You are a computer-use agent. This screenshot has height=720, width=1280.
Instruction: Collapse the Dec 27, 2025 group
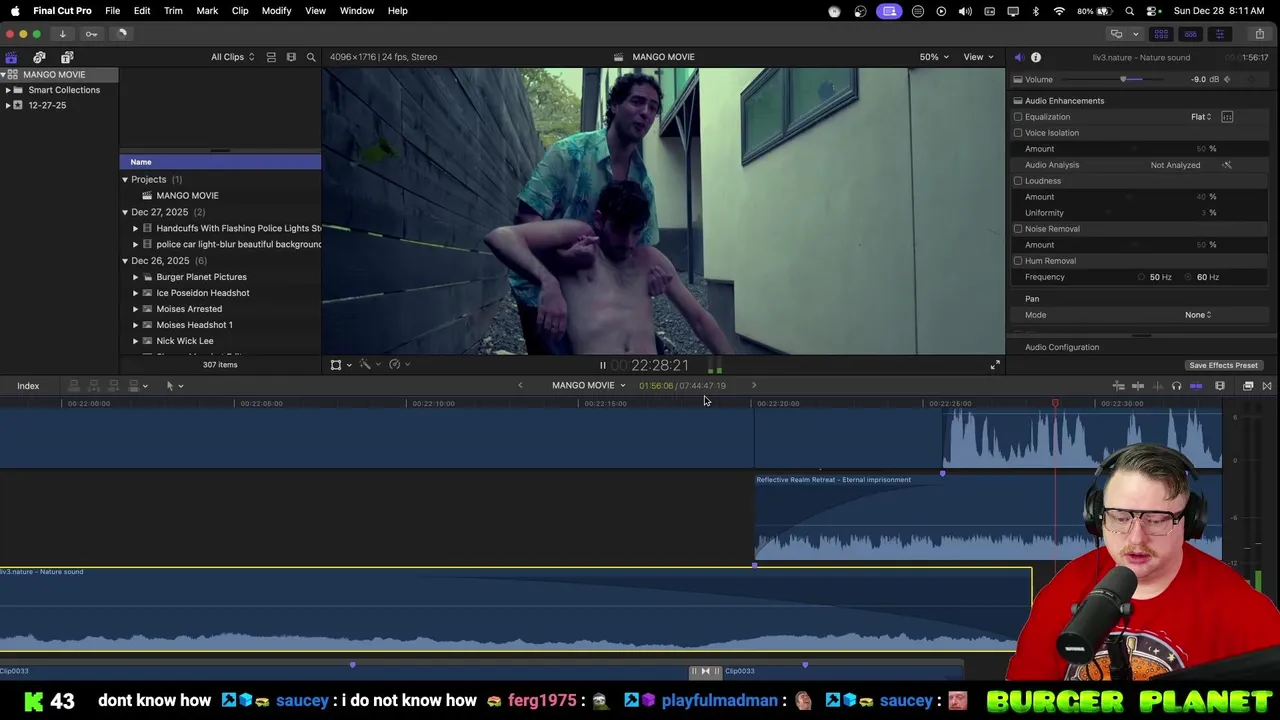click(x=125, y=212)
